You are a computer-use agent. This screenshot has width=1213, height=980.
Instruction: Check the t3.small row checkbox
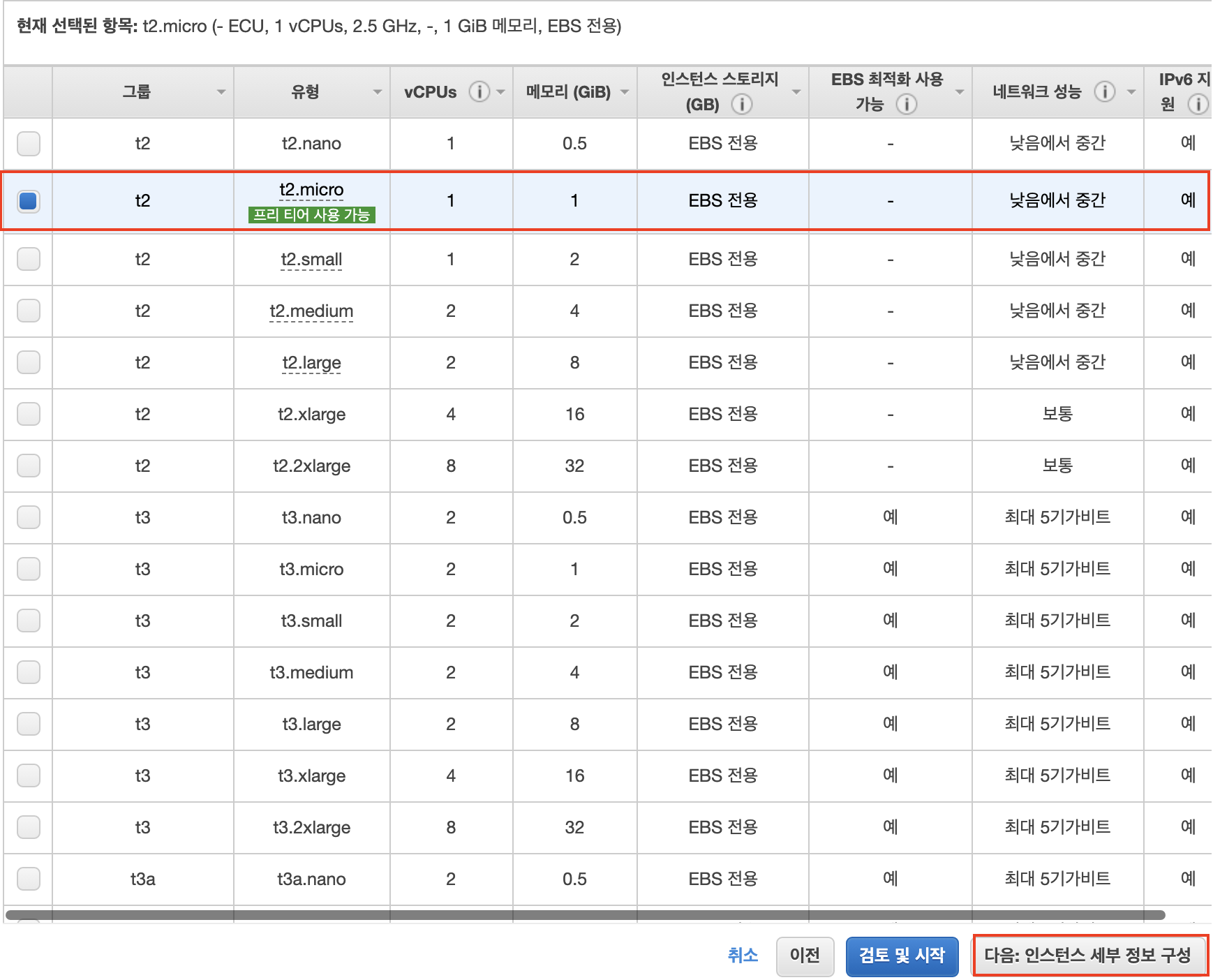29,621
